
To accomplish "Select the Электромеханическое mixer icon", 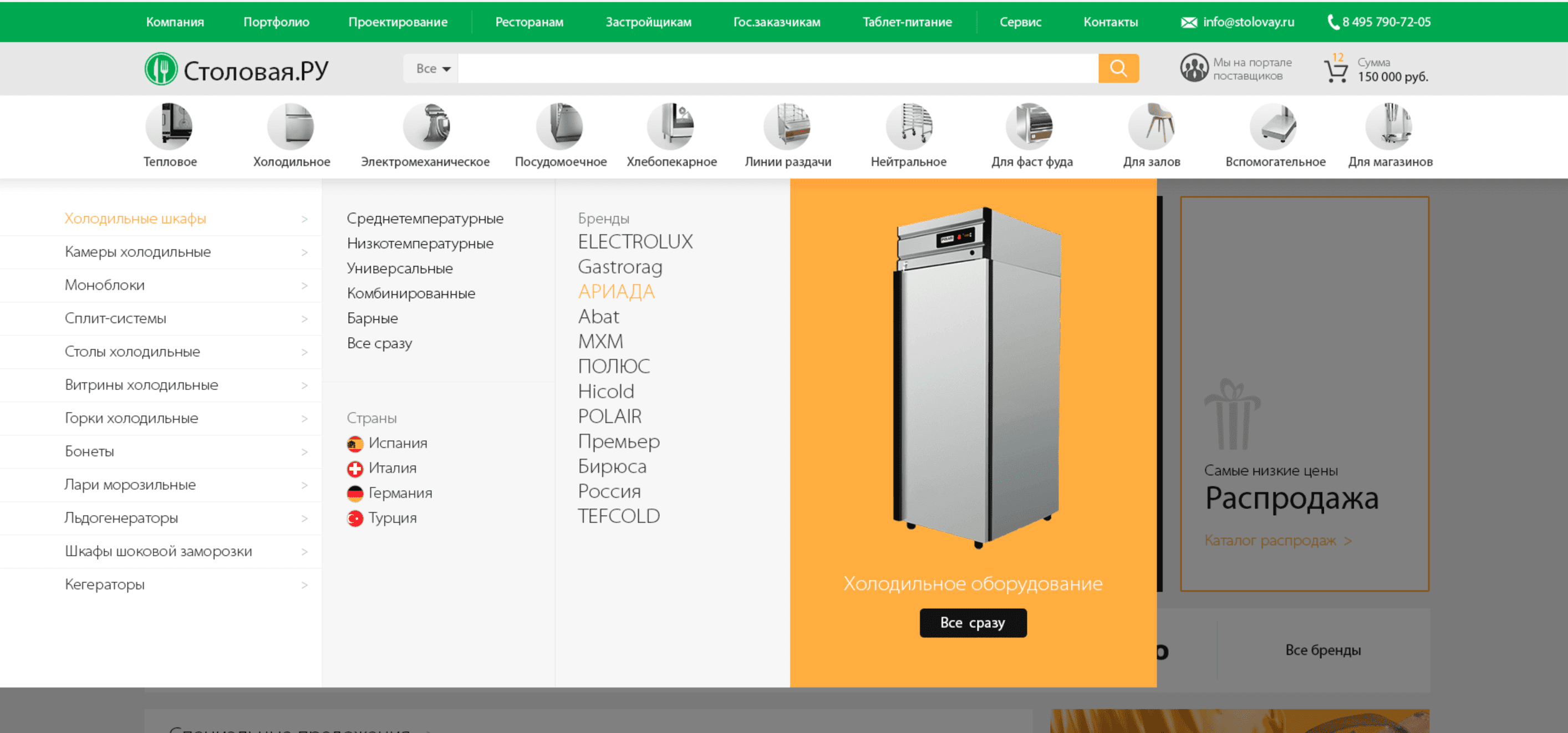I will (426, 126).
